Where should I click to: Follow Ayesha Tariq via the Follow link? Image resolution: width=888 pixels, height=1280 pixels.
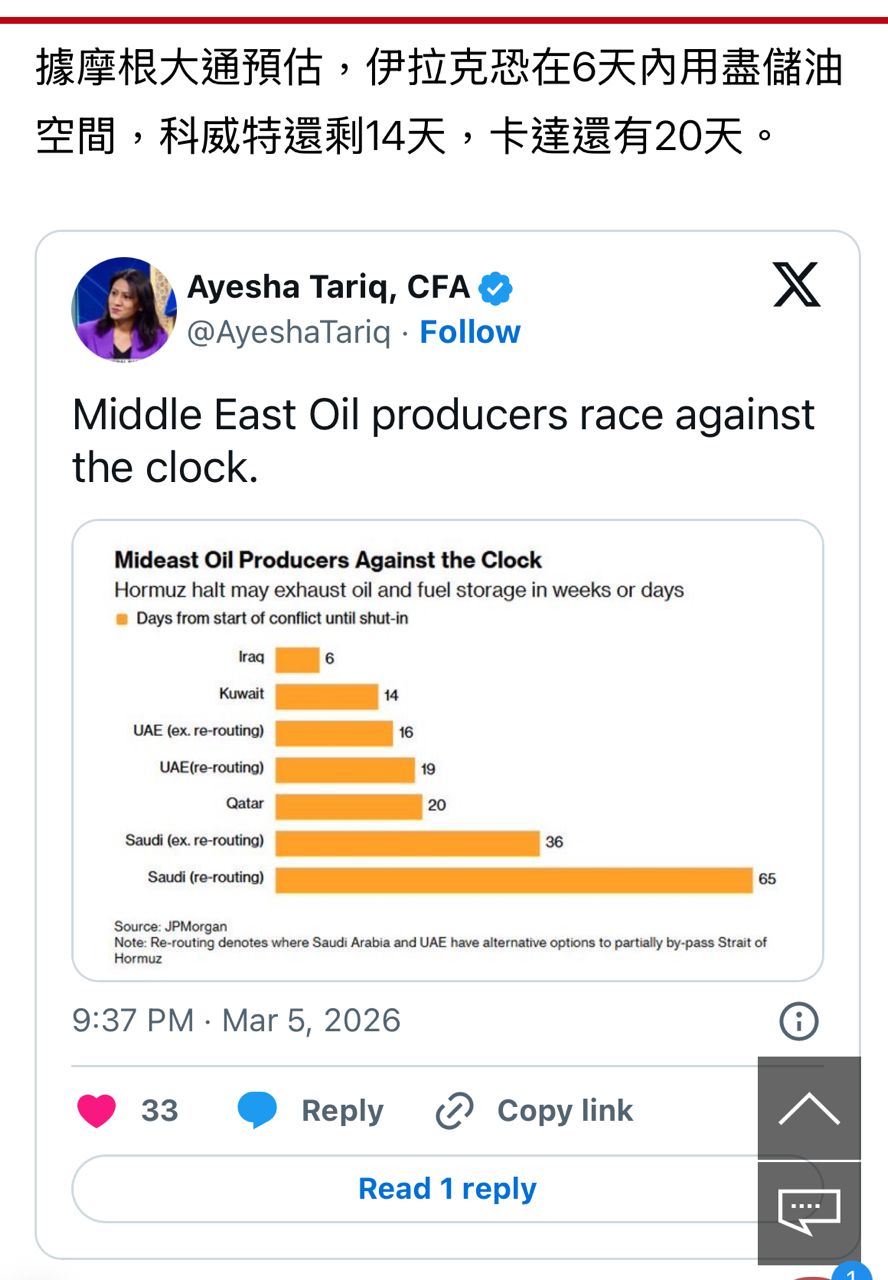pos(470,332)
